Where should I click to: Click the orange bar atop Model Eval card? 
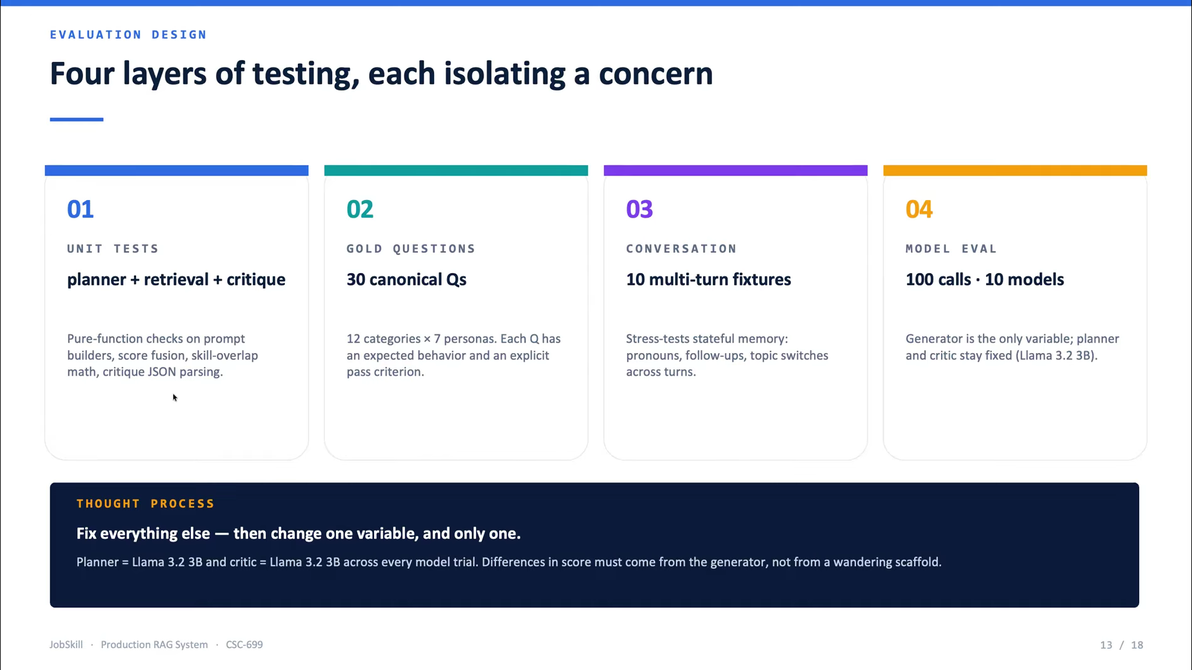coord(1015,170)
